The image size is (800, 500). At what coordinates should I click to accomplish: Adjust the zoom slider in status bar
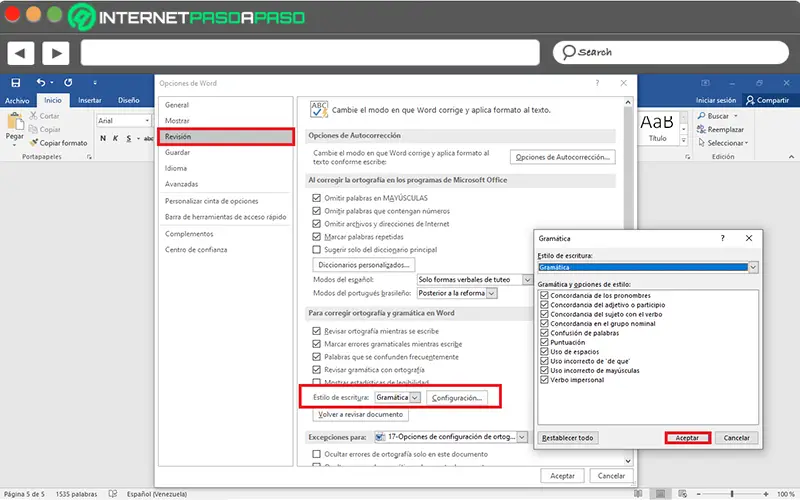(x=732, y=494)
